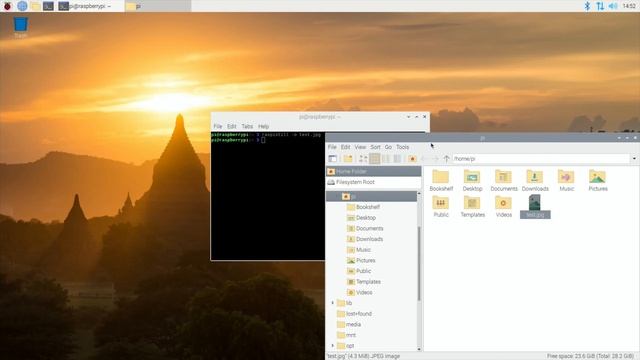The width and height of the screenshot is (640, 360).
Task: Select the Music folder icon in file pane
Action: [566, 180]
